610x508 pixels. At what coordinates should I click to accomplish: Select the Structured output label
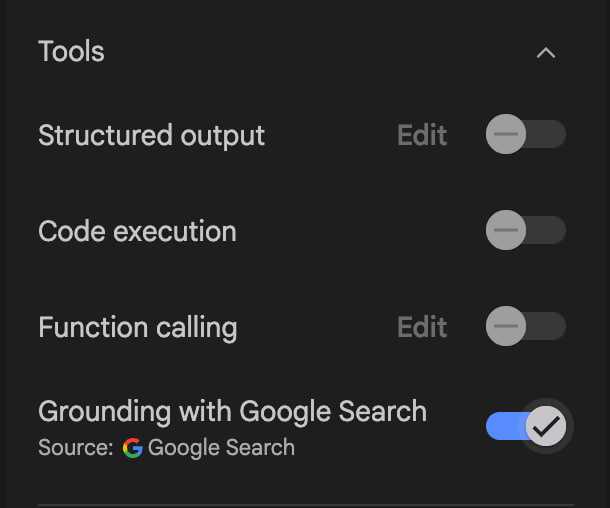click(x=152, y=136)
